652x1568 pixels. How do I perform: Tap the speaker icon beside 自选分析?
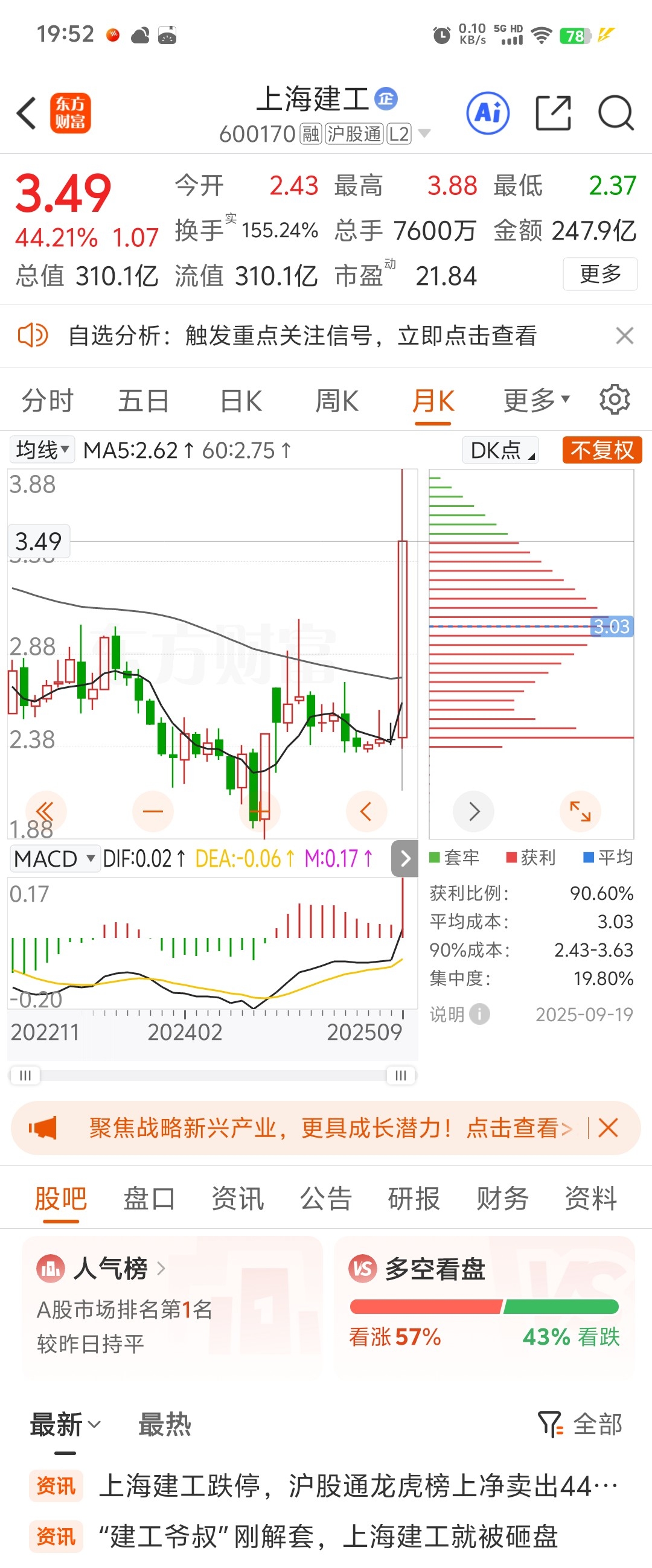[33, 336]
